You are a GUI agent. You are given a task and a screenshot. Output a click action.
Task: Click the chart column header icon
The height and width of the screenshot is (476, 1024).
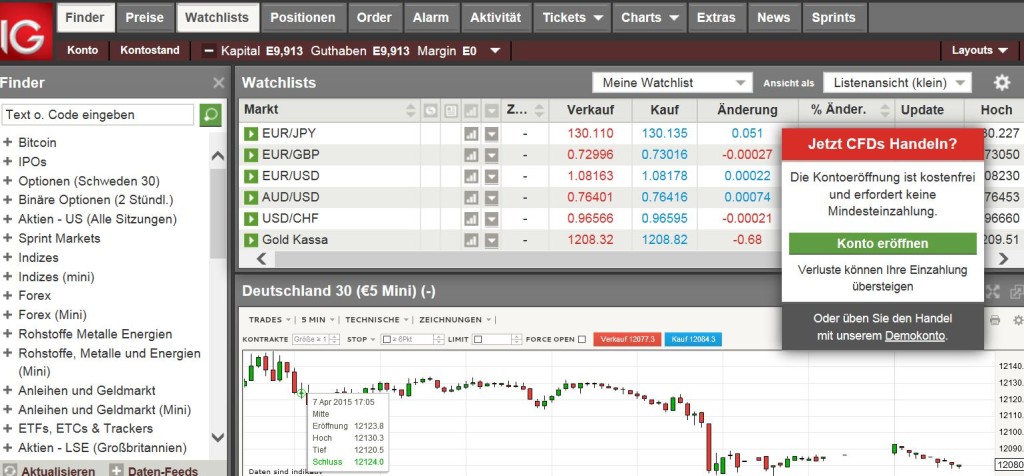(x=471, y=111)
